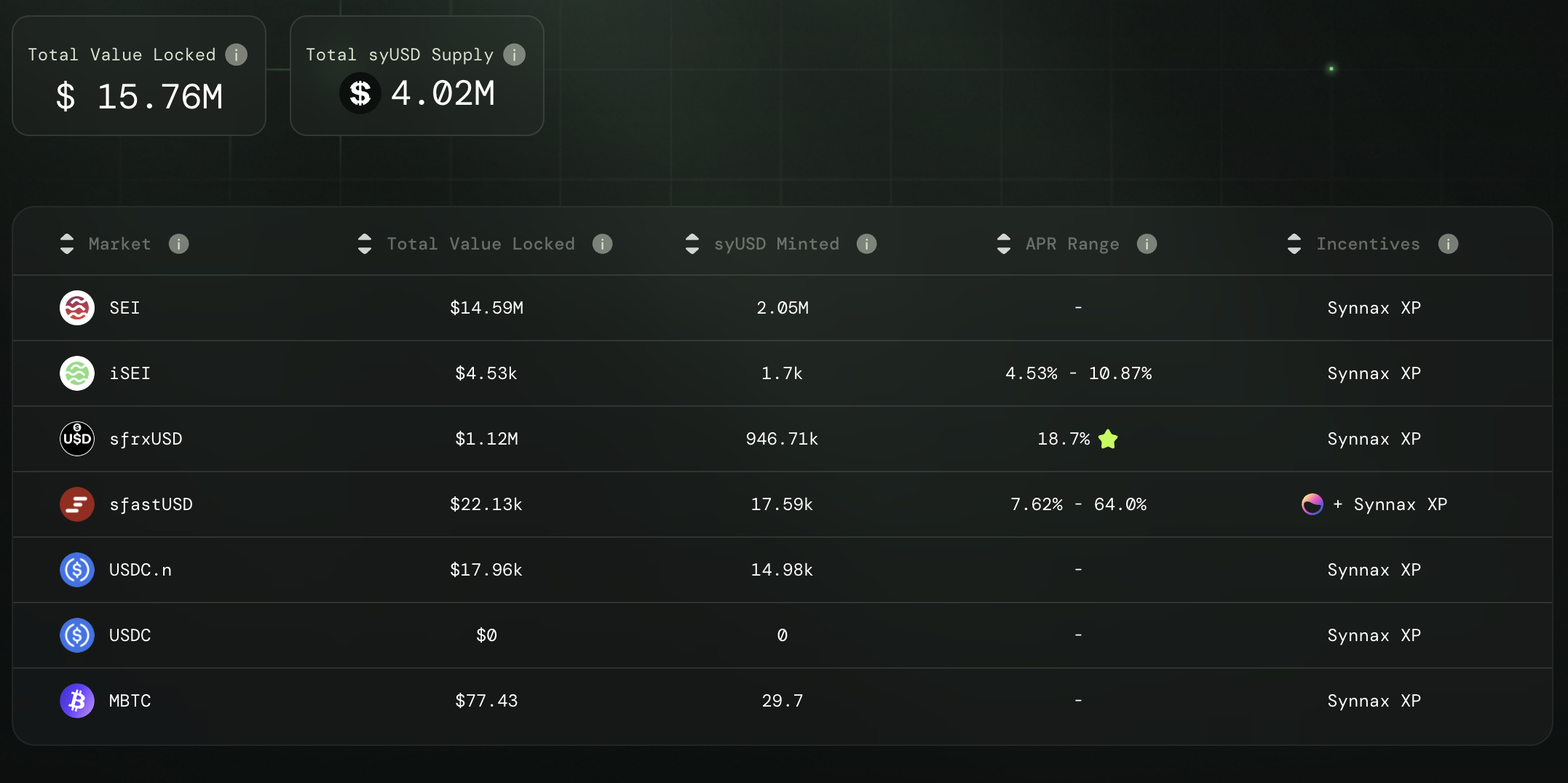This screenshot has height=783, width=1568.
Task: Sort by Total Value Locked column arrows
Action: 365,244
